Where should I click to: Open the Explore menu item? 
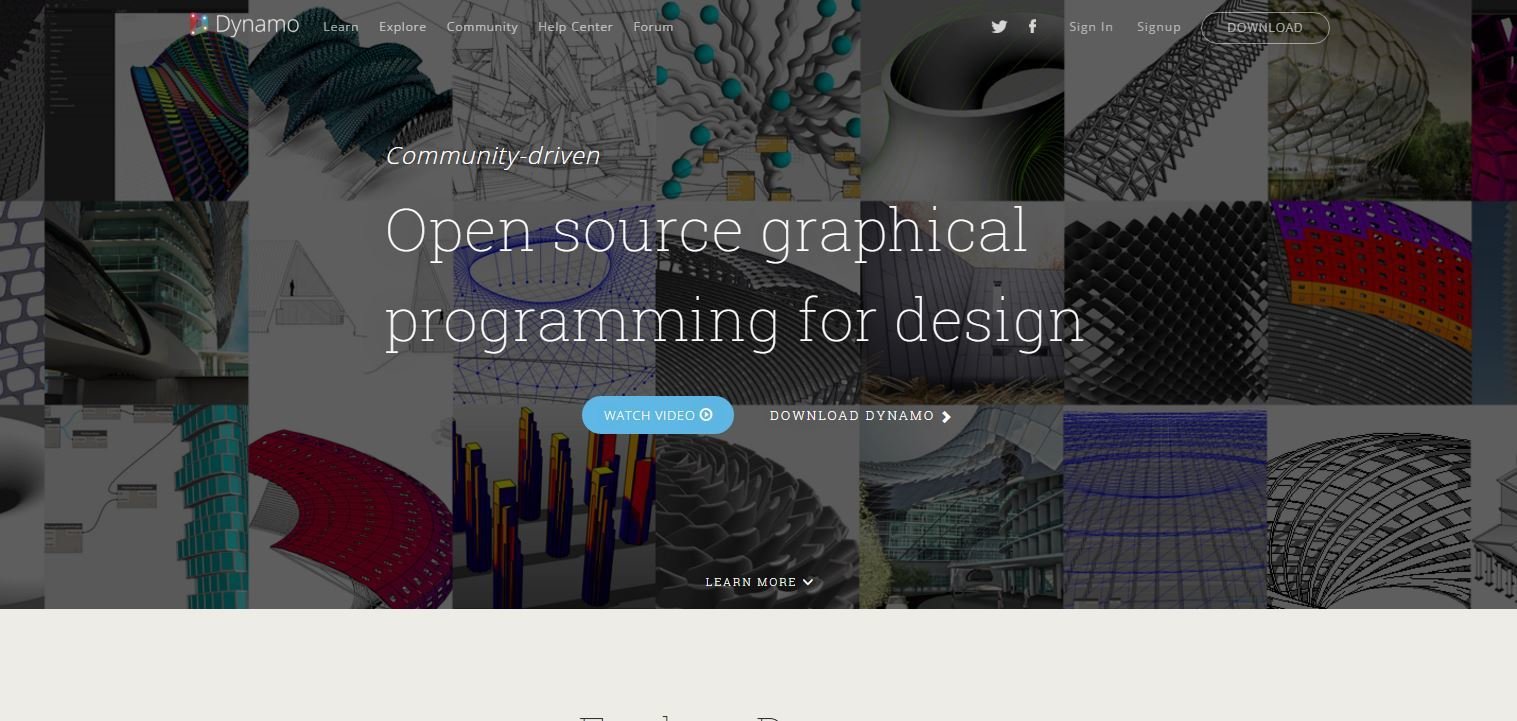[x=403, y=27]
